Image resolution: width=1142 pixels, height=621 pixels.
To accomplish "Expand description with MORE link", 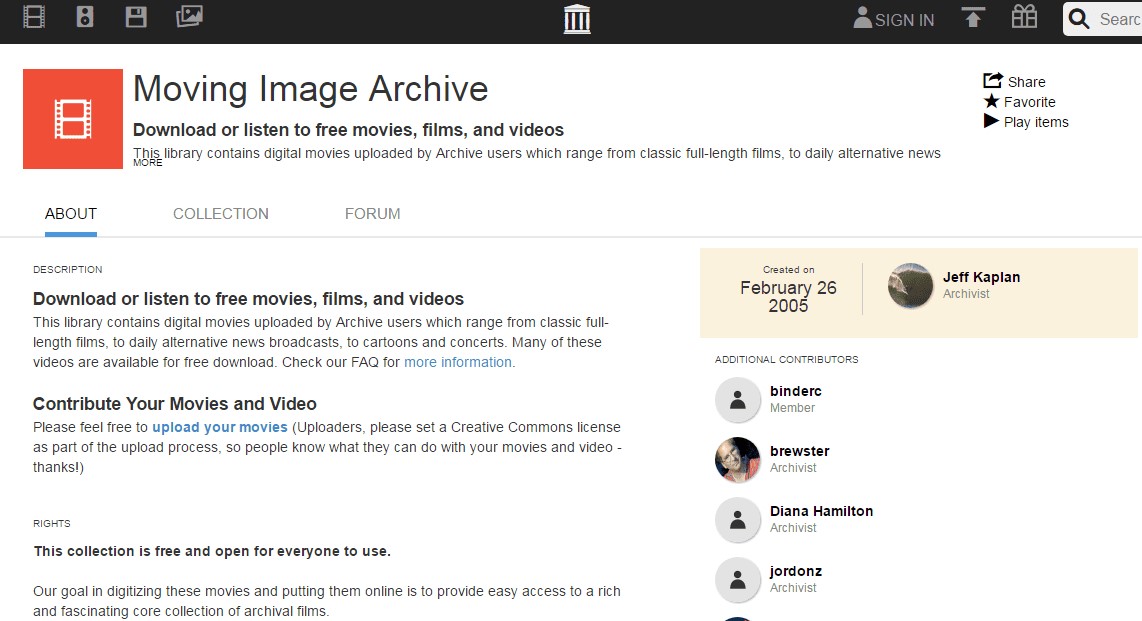I will pos(148,163).
